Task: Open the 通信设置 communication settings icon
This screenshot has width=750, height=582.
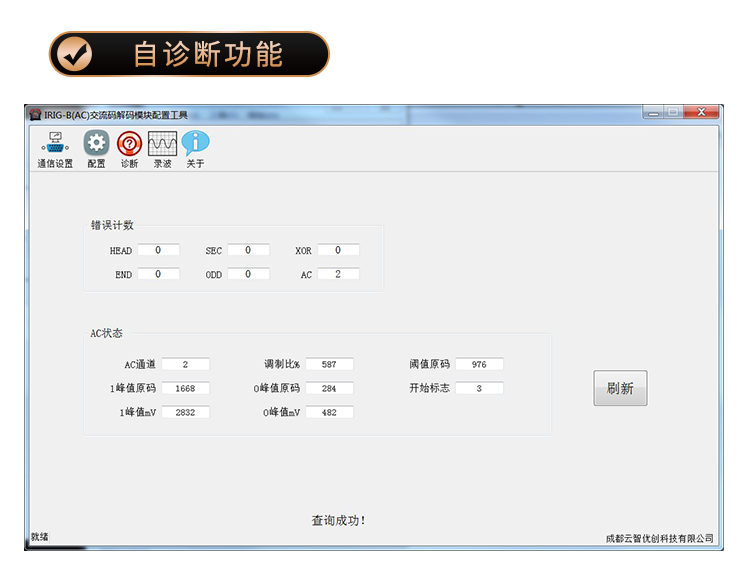Action: 55,150
